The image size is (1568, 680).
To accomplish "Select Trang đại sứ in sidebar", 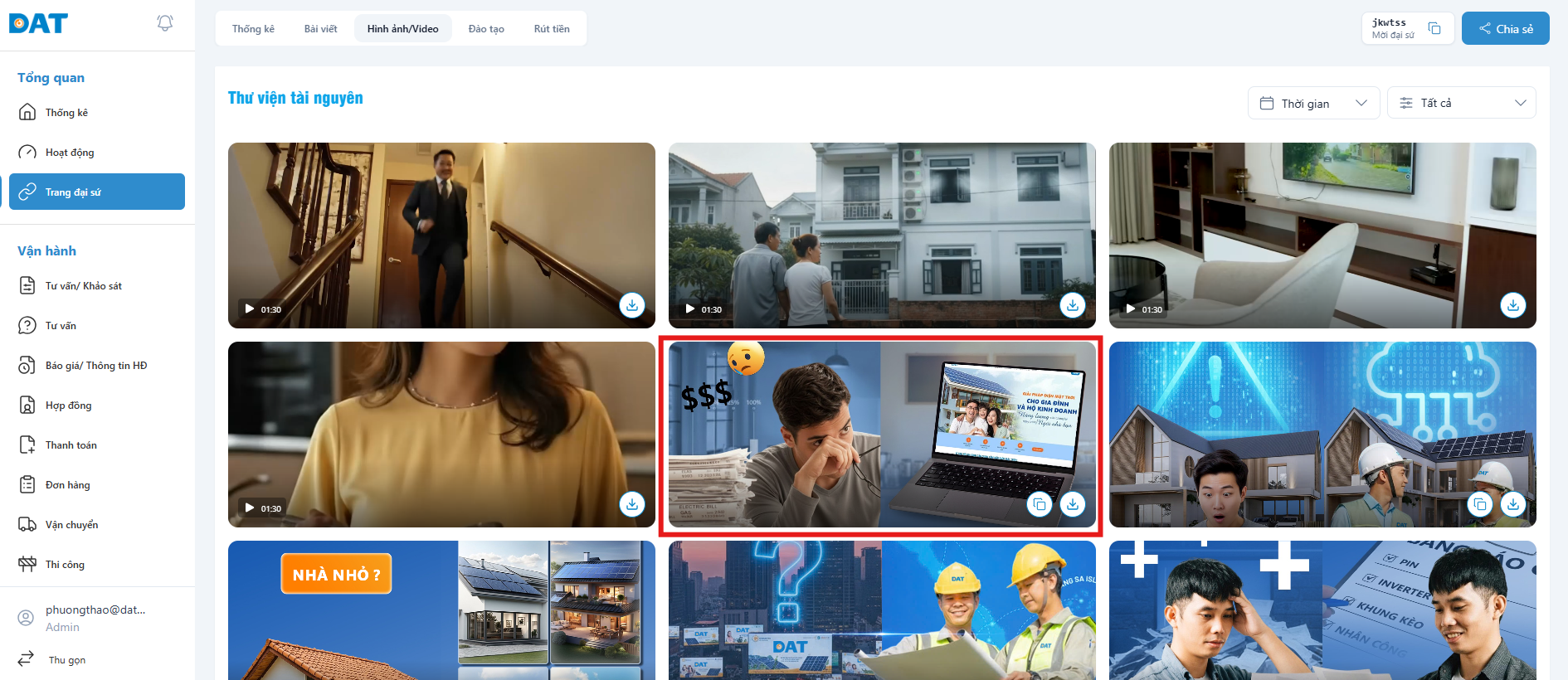I will (97, 192).
